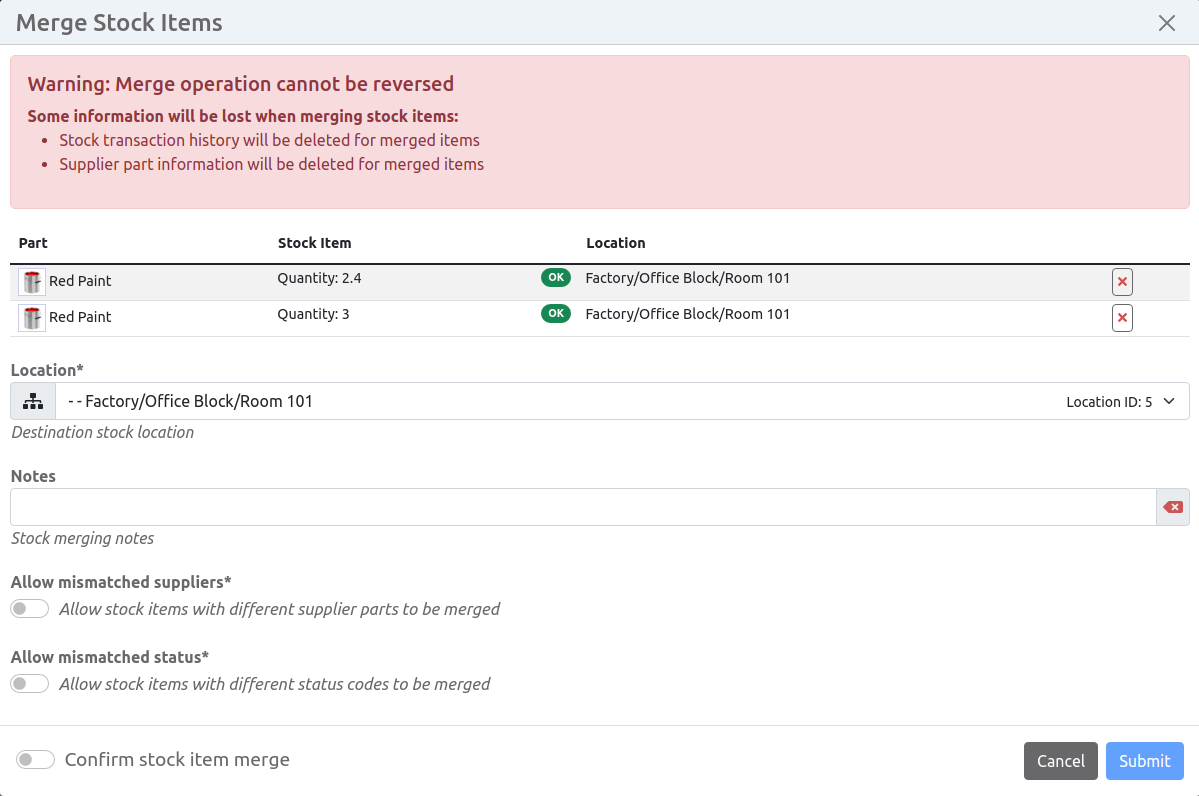Enable Allow mismatched status toggle
Screen dimensions: 1199x796
[x=30, y=684]
